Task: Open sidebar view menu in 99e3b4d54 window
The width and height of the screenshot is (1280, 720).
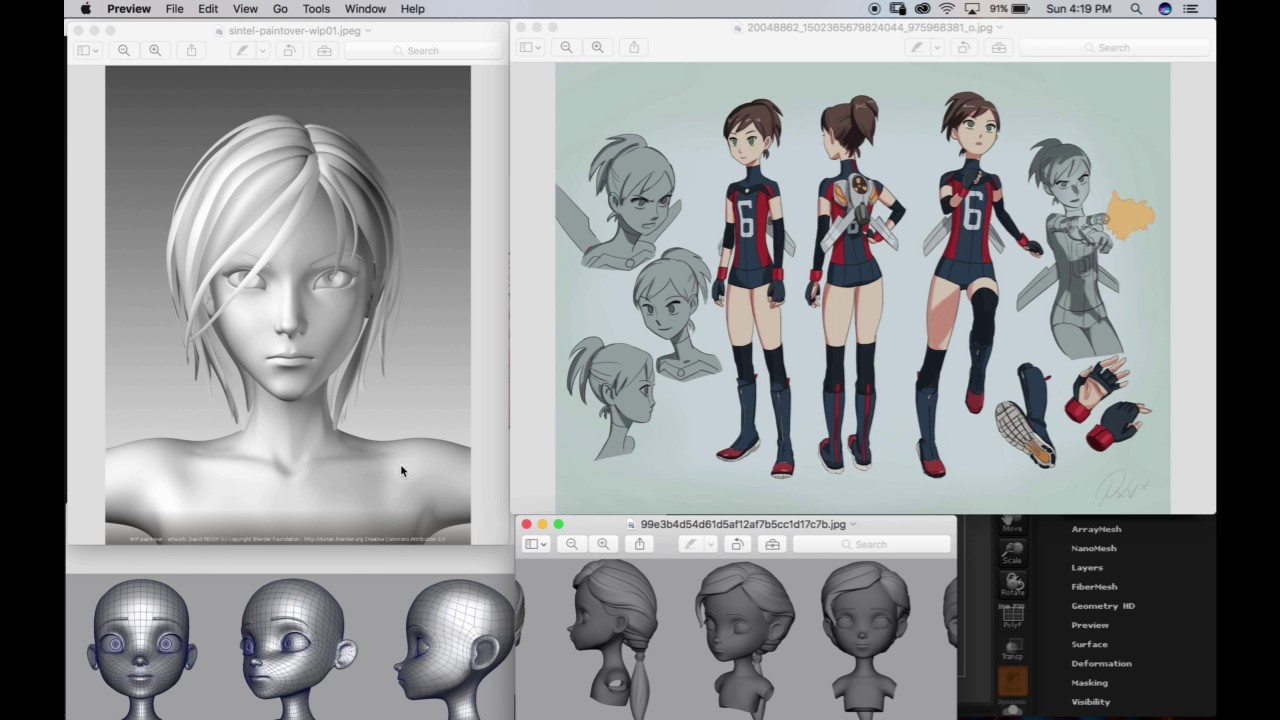Action: pyautogui.click(x=536, y=544)
